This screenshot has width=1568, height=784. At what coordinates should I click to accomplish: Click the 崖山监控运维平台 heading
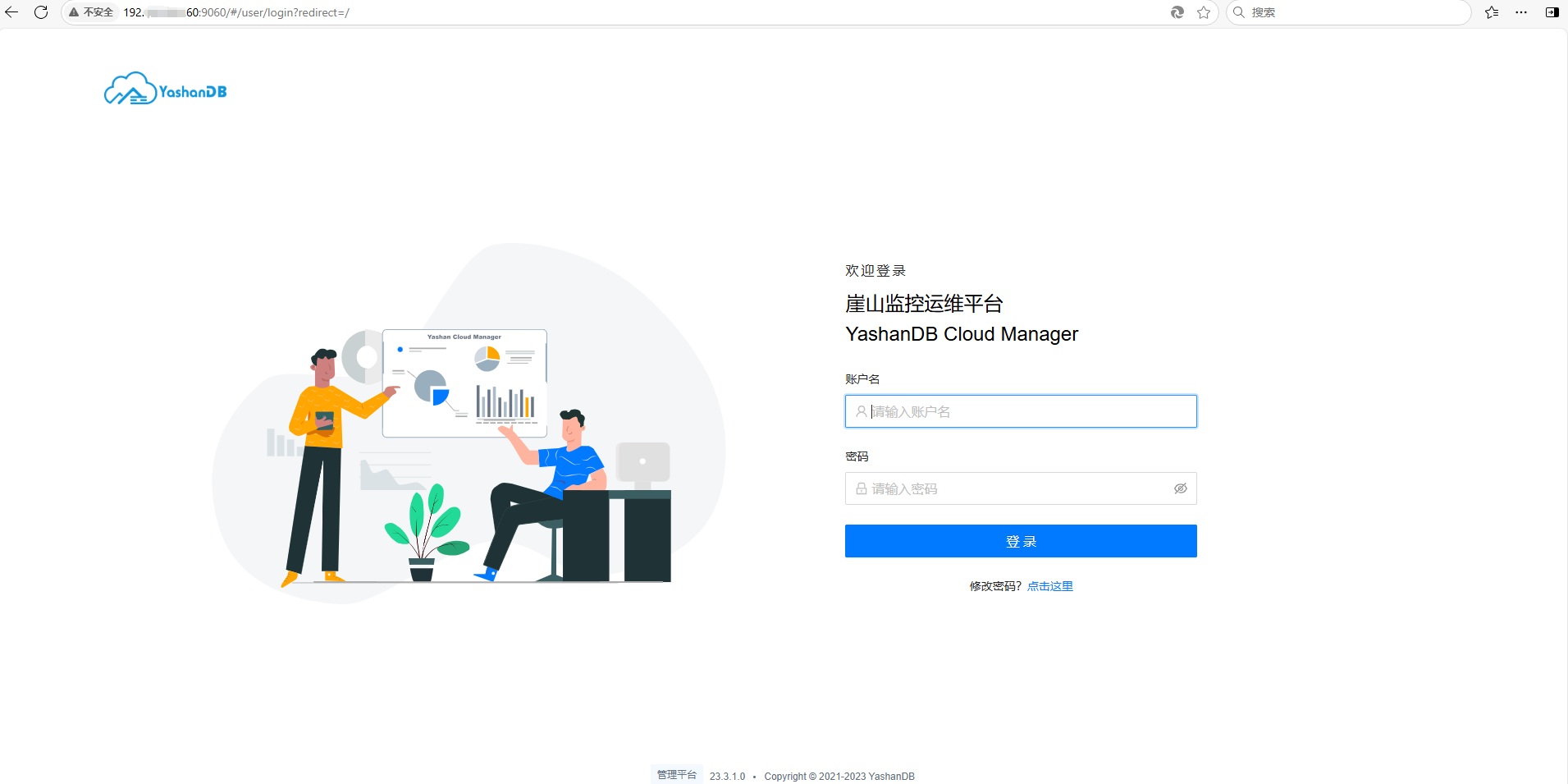924,304
